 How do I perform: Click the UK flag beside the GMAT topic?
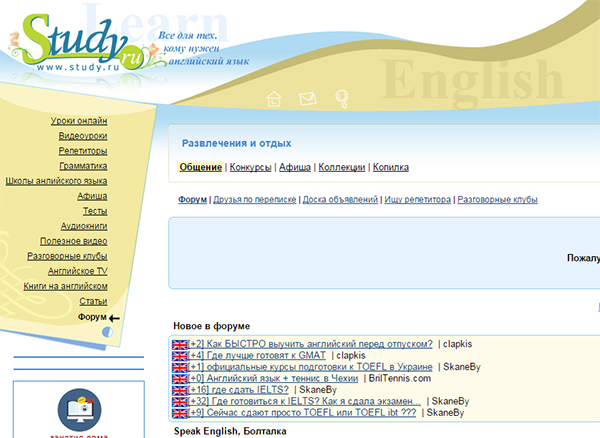[180, 355]
